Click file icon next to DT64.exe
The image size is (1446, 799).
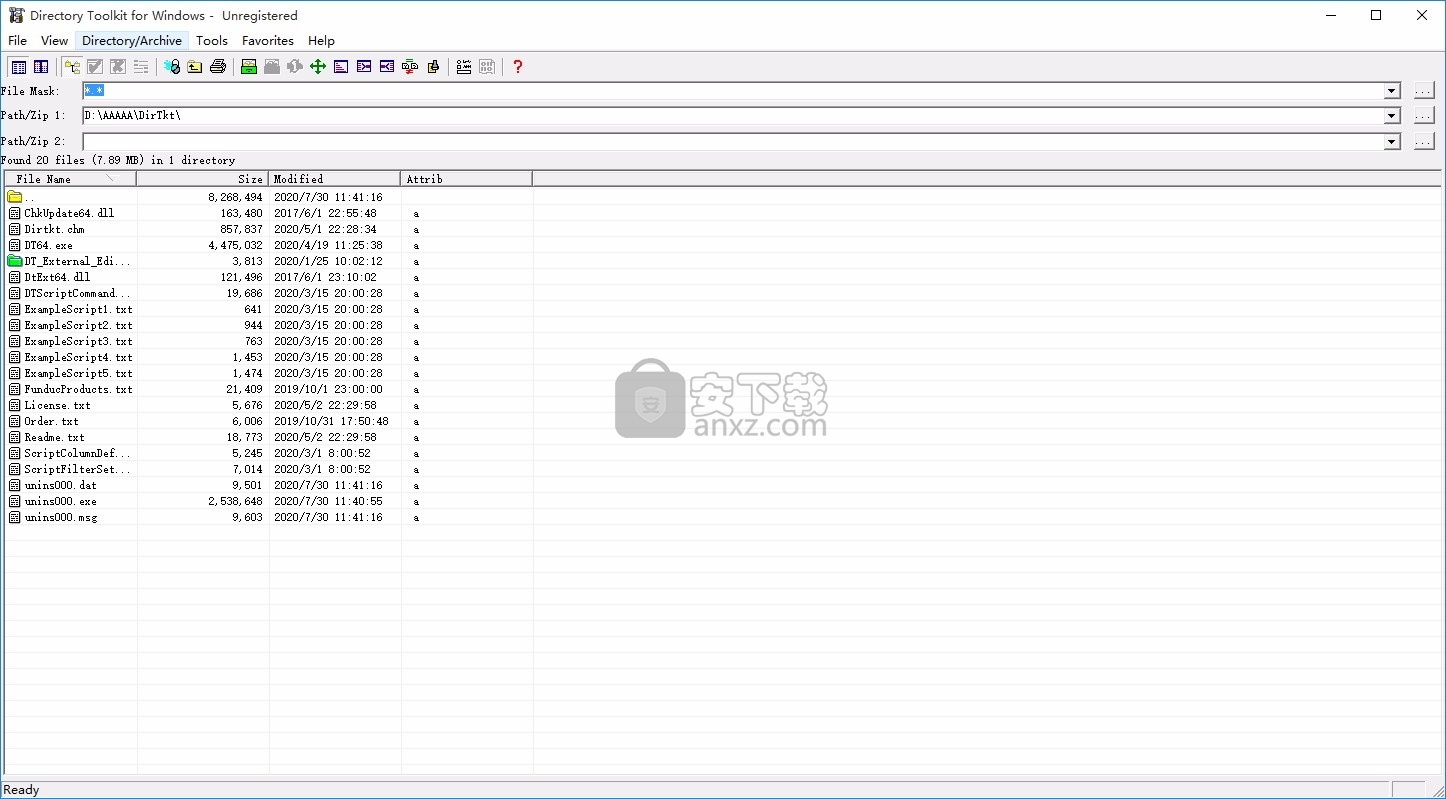click(x=15, y=245)
